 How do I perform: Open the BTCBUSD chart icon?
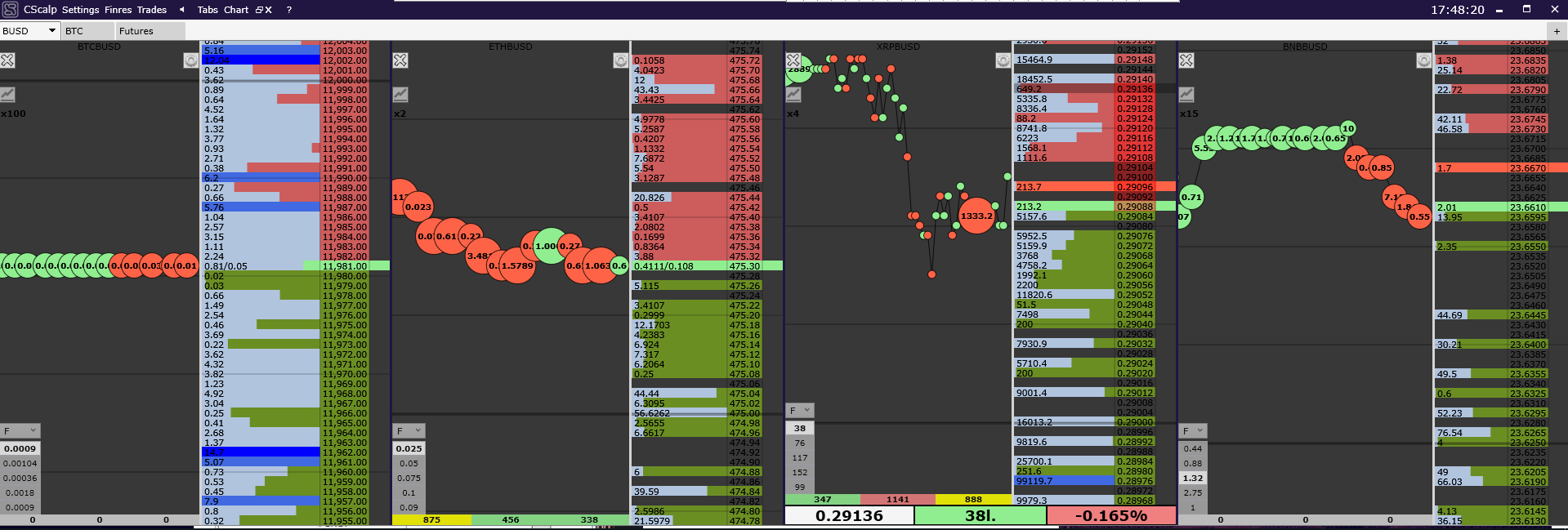pyautogui.click(x=7, y=95)
